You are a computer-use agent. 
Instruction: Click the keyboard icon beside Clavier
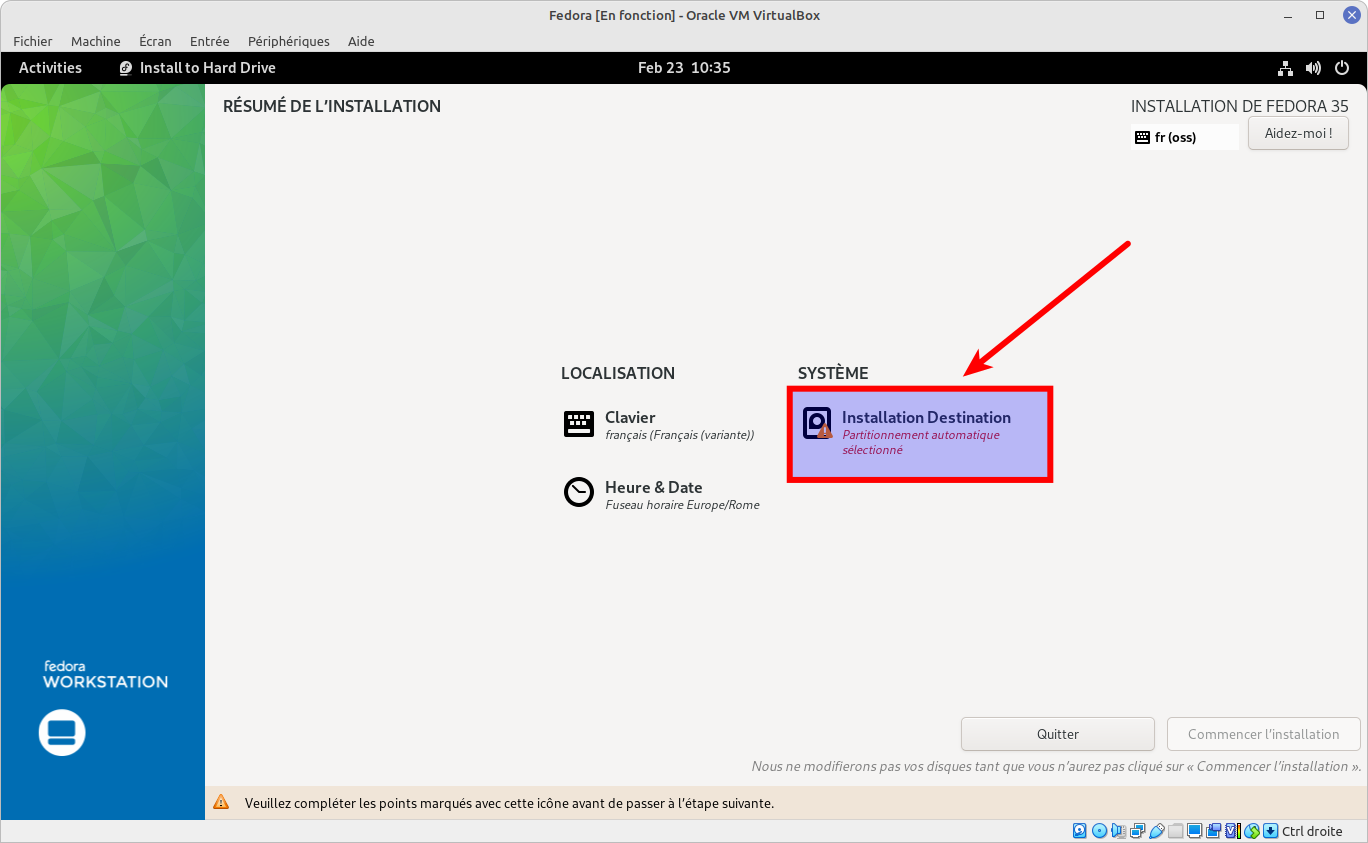pyautogui.click(x=579, y=424)
